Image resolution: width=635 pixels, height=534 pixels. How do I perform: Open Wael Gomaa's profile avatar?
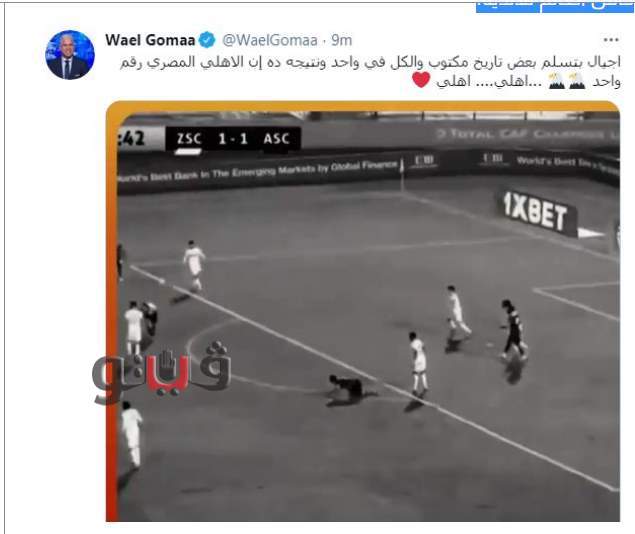point(70,55)
